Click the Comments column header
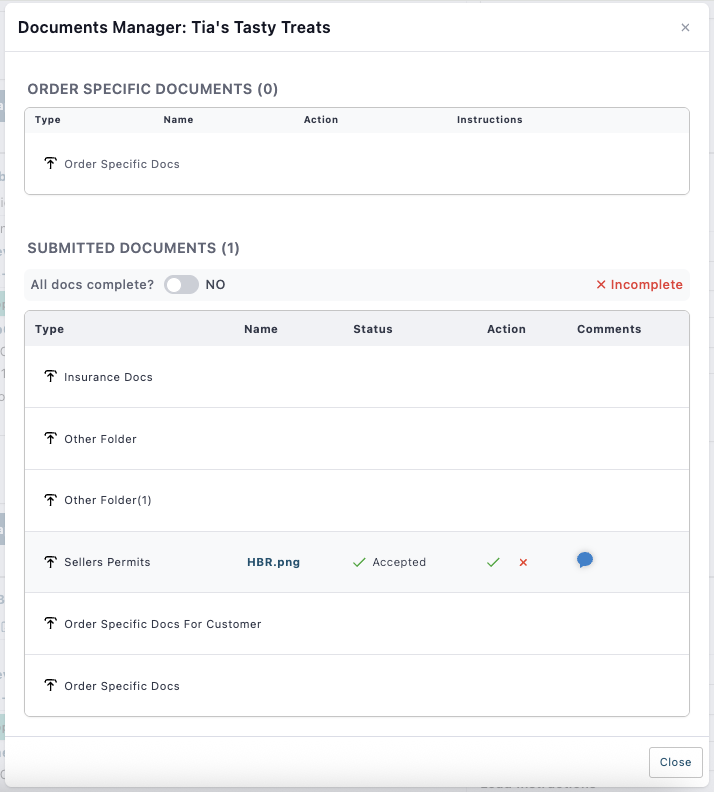This screenshot has width=714, height=792. point(609,329)
